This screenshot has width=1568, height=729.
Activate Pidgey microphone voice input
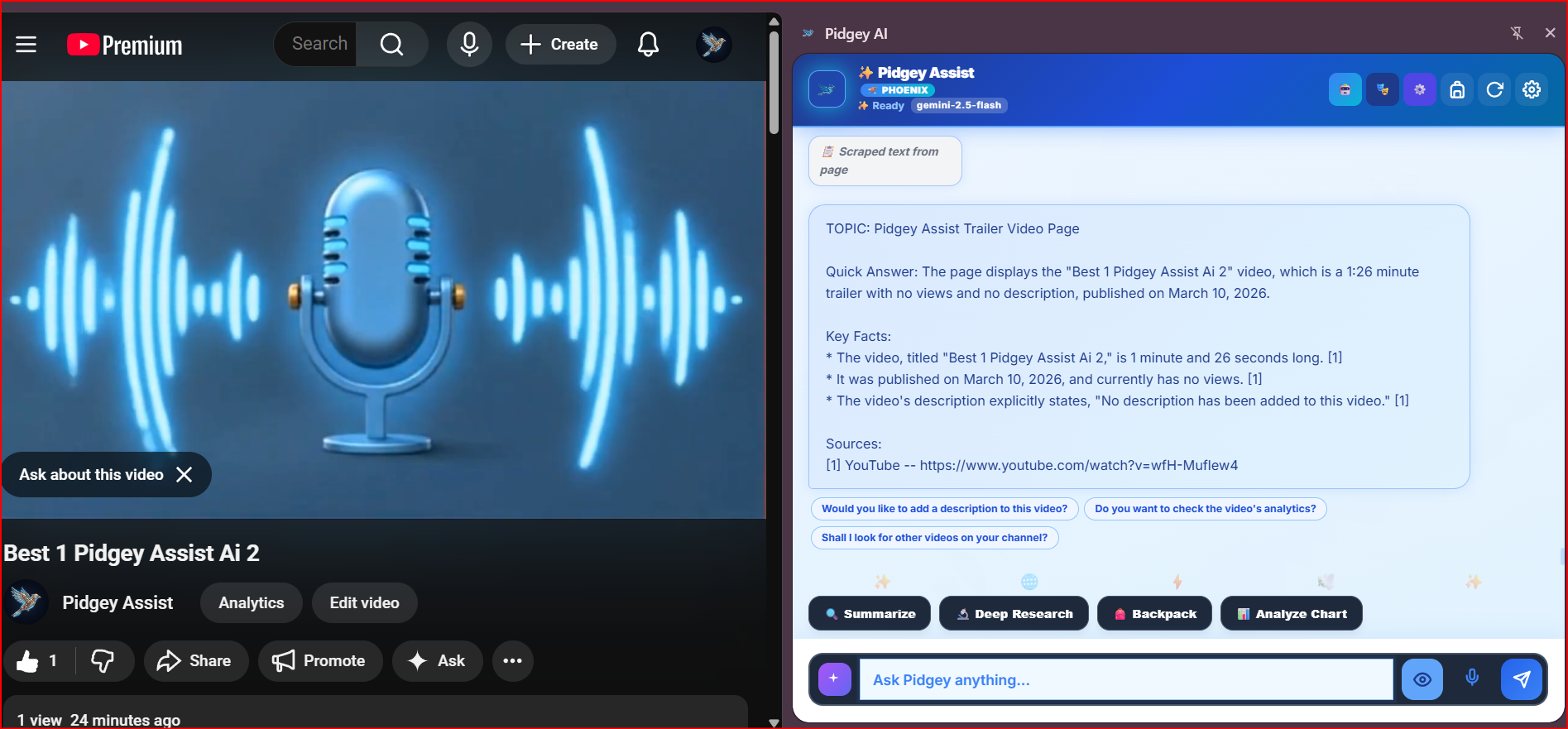pyautogui.click(x=1472, y=679)
